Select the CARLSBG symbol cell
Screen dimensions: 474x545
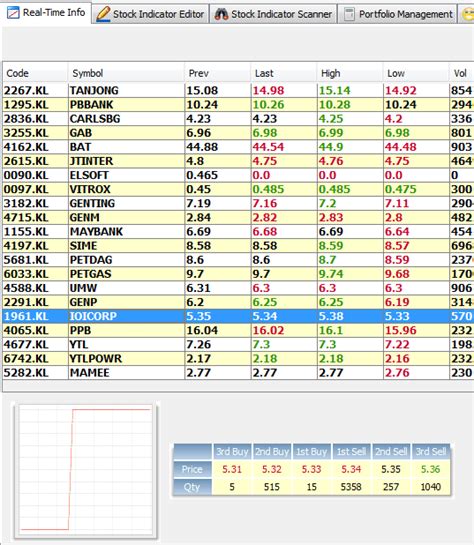tap(126, 119)
